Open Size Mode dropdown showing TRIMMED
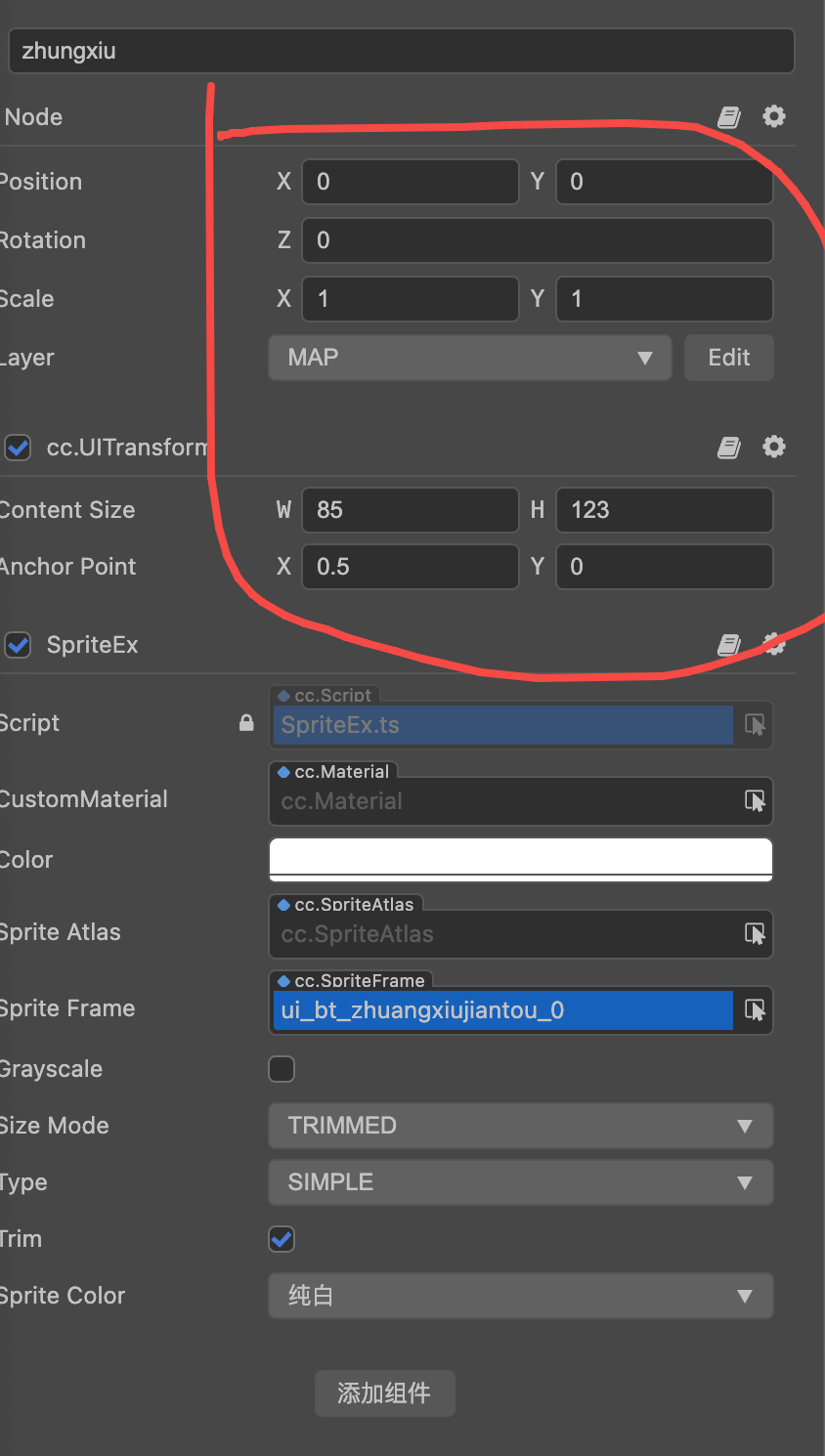This screenshot has height=1456, width=825. click(520, 1126)
